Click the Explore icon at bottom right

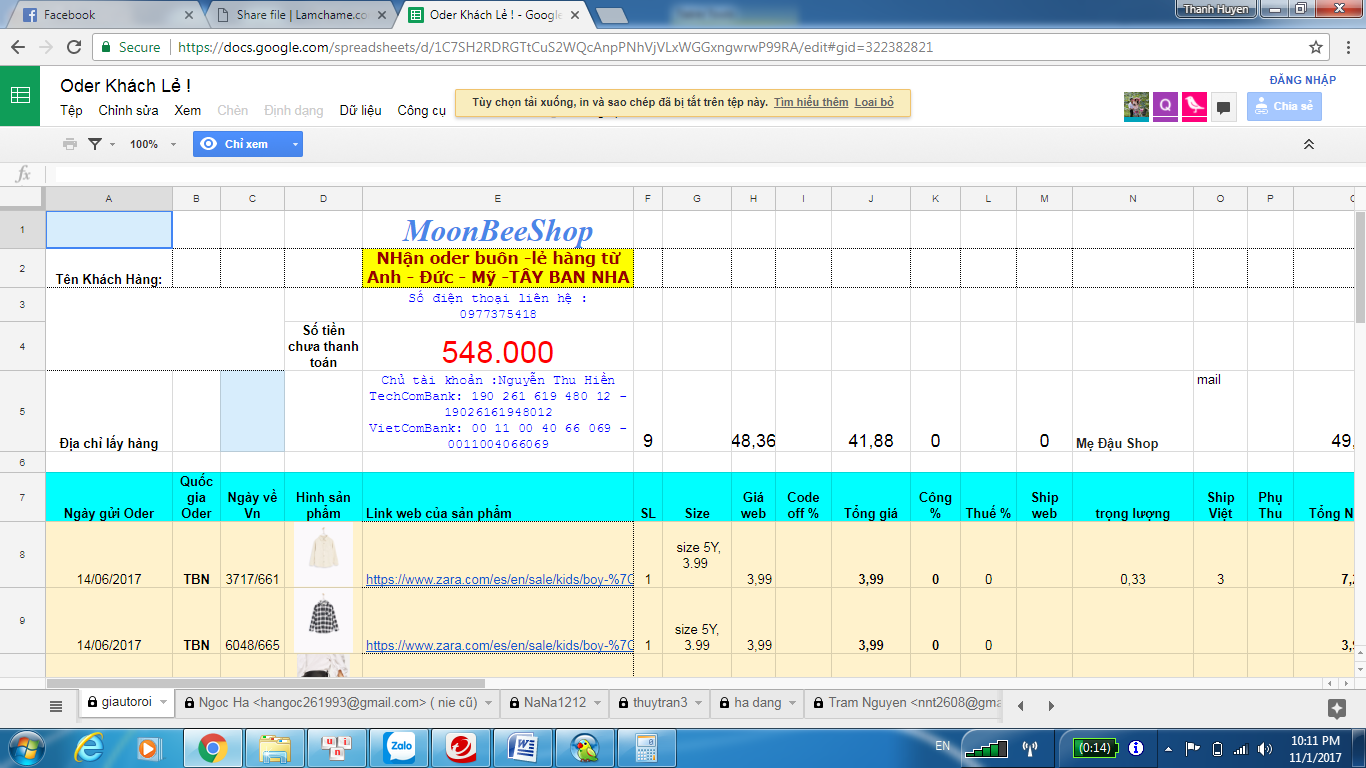click(1336, 708)
